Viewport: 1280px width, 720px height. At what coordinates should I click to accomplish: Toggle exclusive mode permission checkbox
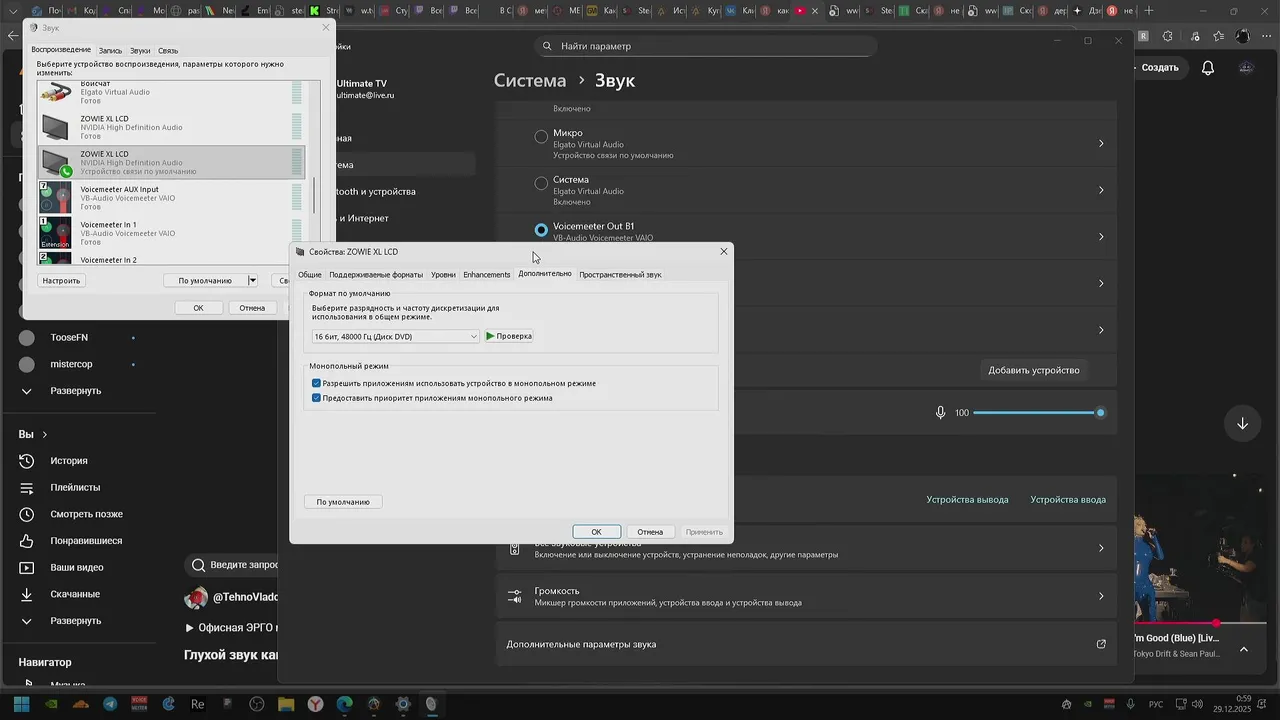pyautogui.click(x=316, y=383)
